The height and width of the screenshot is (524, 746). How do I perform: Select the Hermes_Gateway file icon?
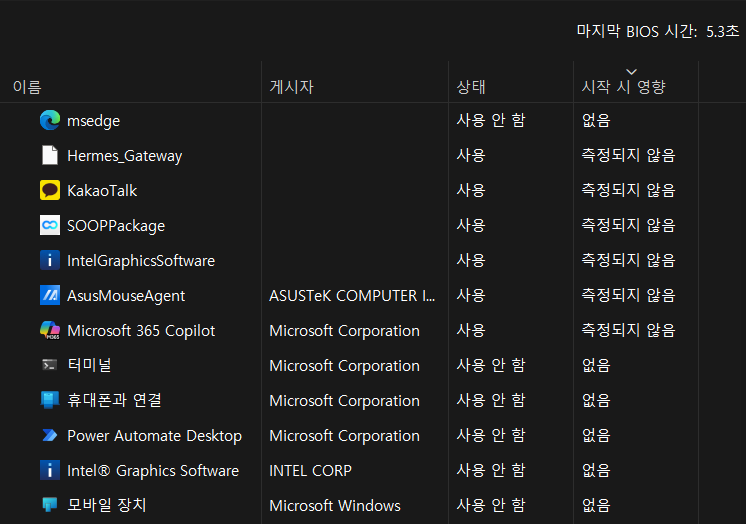coord(50,155)
